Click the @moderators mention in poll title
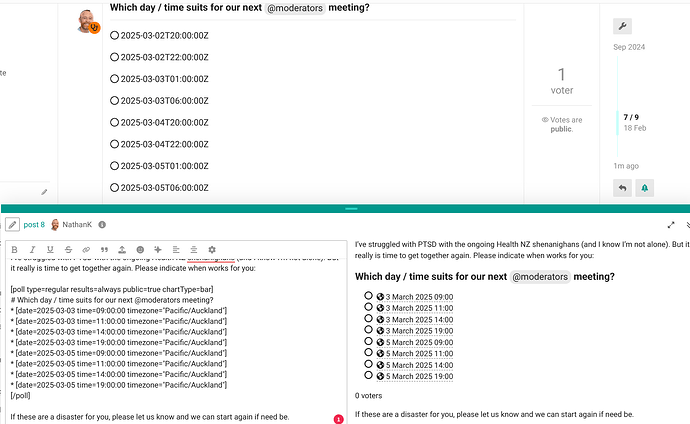Image resolution: width=690 pixels, height=424 pixels. pos(295,8)
